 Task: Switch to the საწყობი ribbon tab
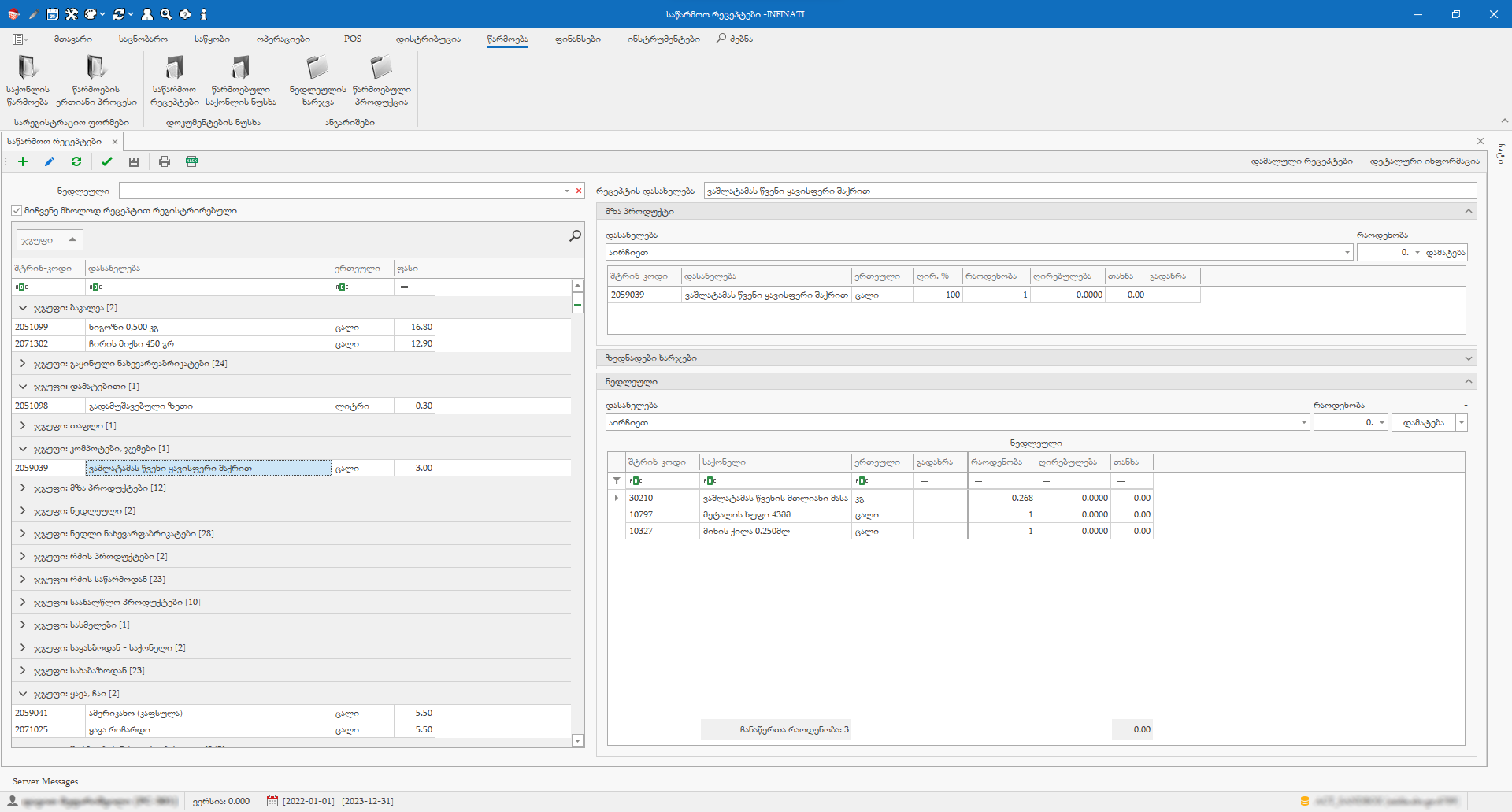pos(212,39)
